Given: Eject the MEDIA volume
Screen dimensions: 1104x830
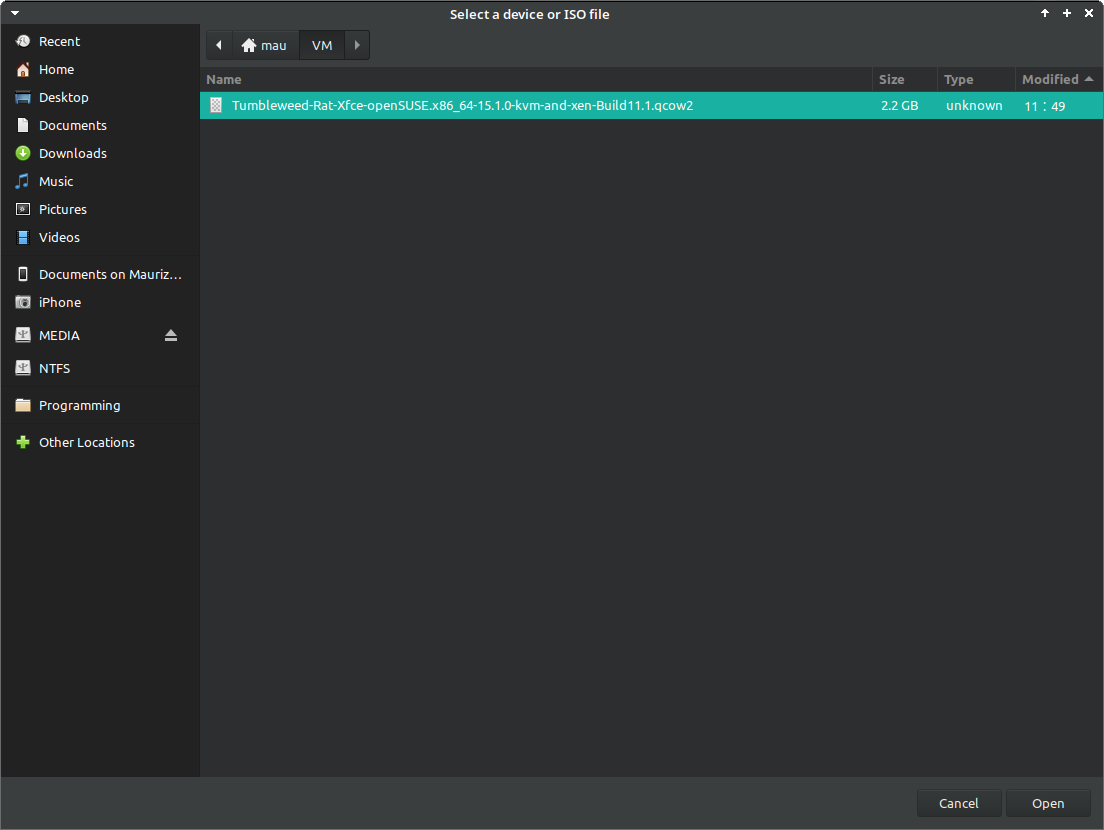Looking at the screenshot, I should (x=171, y=335).
